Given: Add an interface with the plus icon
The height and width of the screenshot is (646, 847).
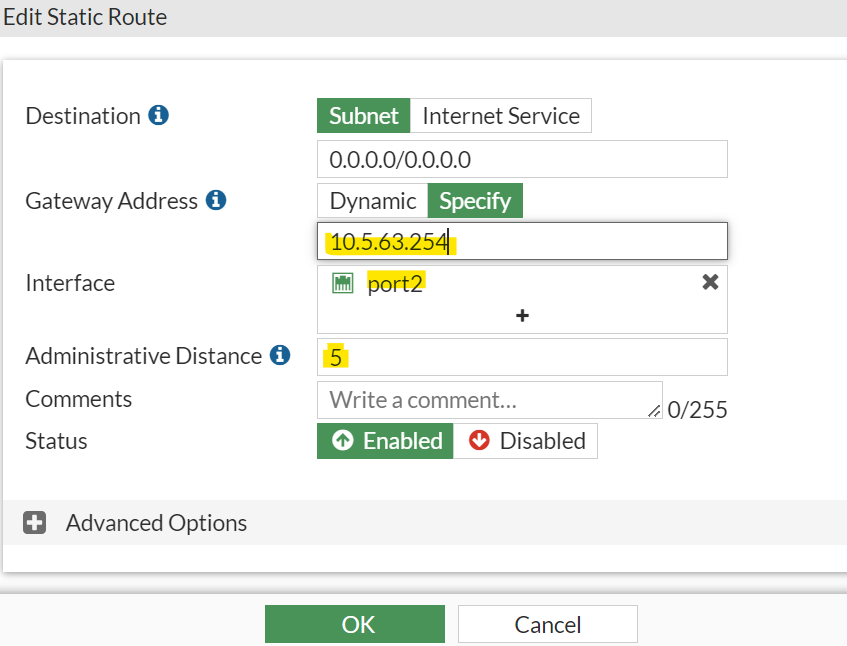Looking at the screenshot, I should point(522,315).
